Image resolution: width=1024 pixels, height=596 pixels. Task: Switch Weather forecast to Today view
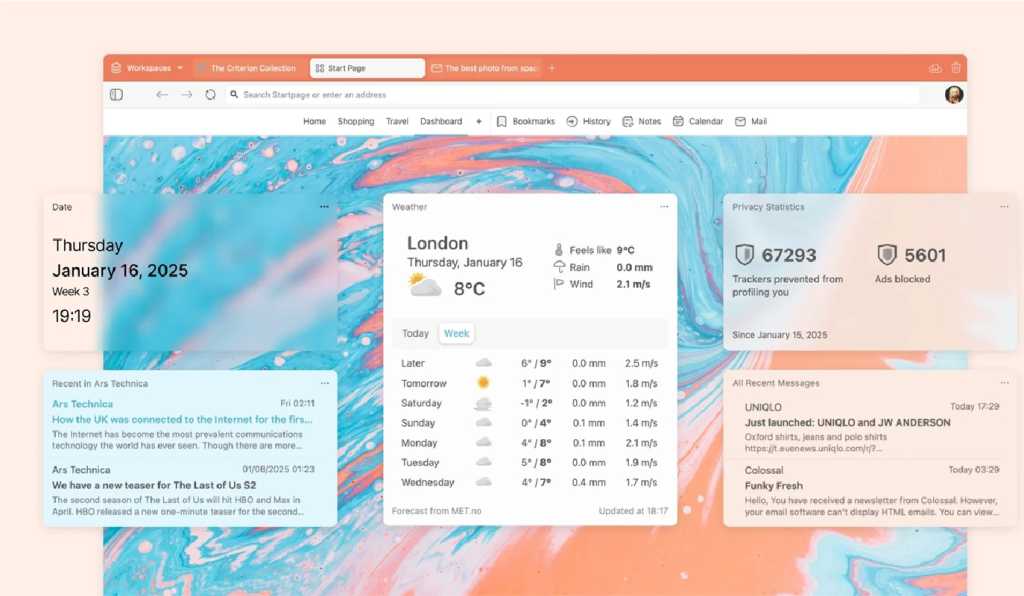[414, 333]
